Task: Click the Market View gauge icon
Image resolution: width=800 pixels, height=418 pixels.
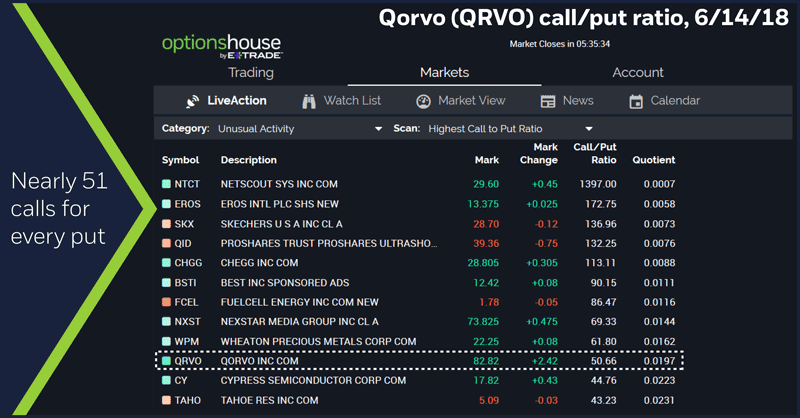Action: [423, 101]
